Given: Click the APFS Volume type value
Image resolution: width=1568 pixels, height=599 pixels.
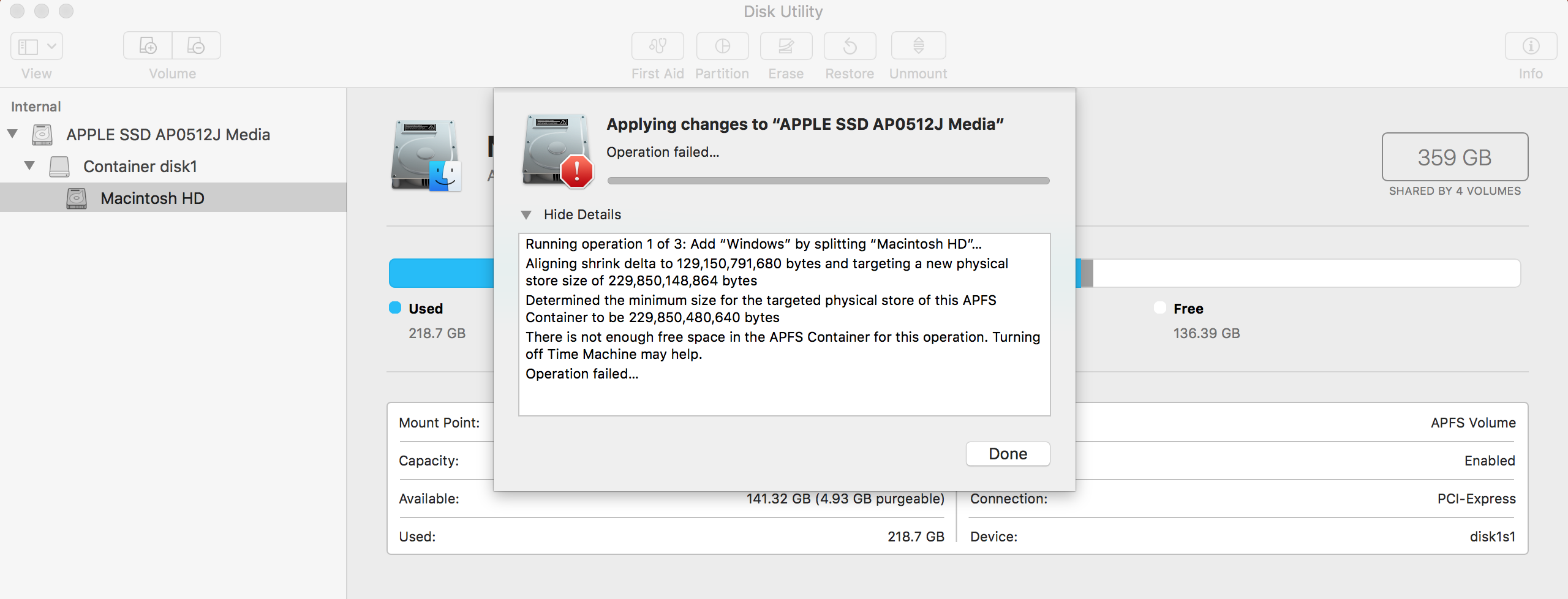Looking at the screenshot, I should click(x=1473, y=423).
